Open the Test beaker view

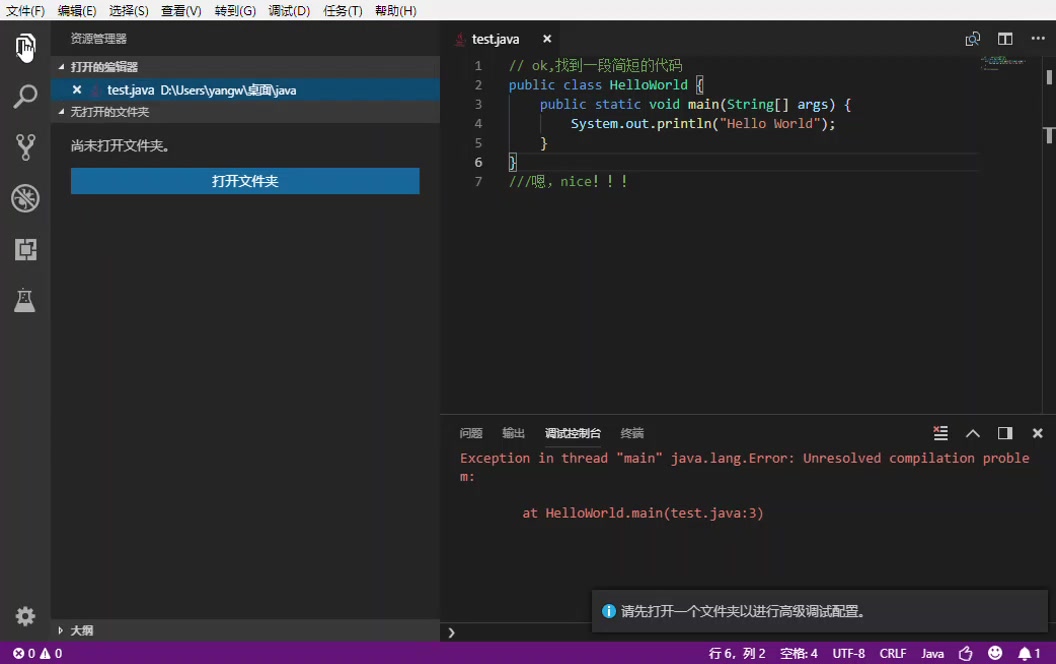pyautogui.click(x=25, y=300)
